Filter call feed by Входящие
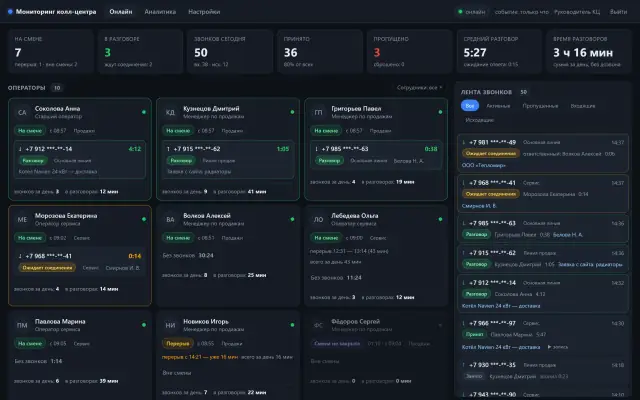The image size is (640, 400). point(583,106)
